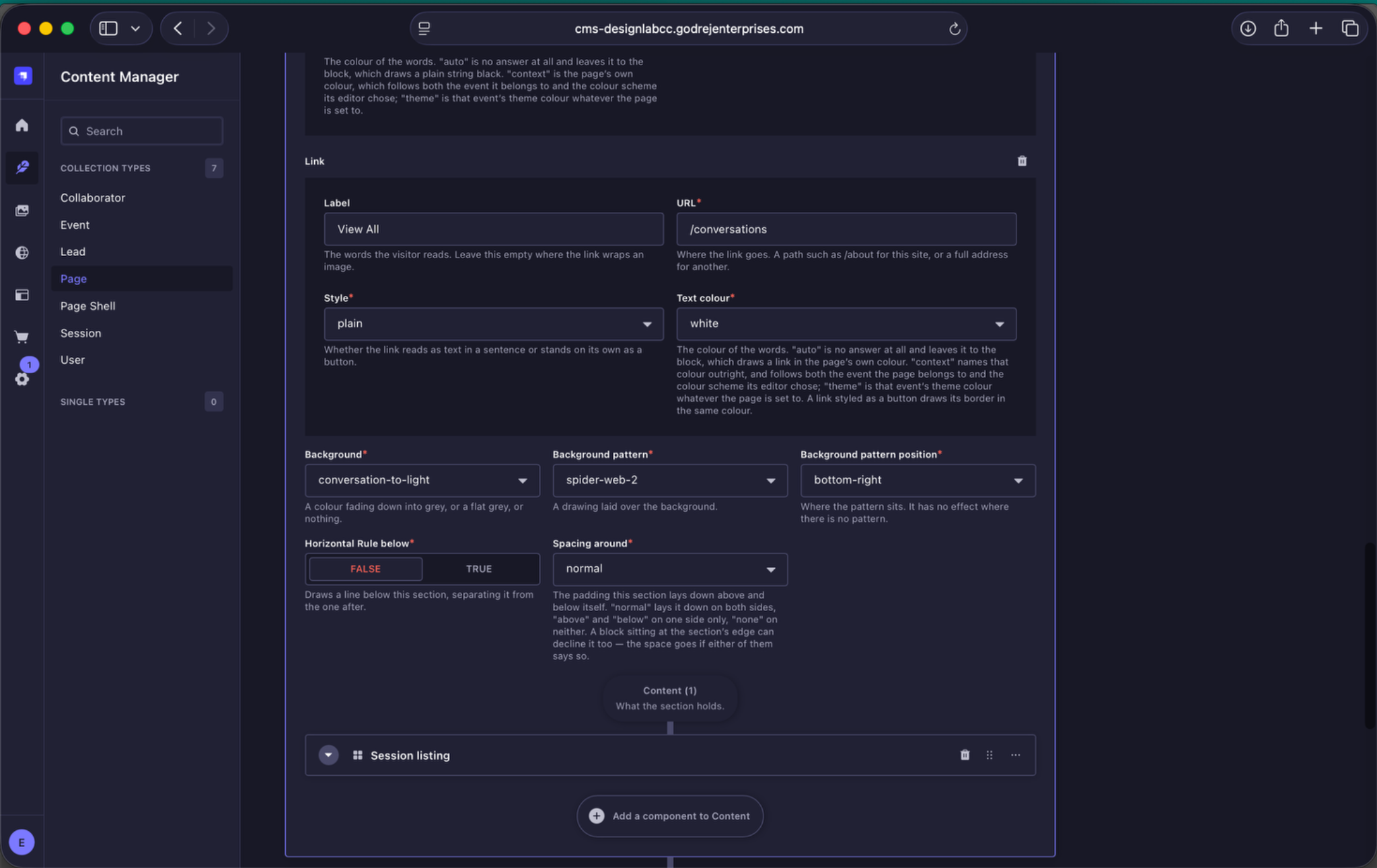Open the Event collection type
Image resolution: width=1377 pixels, height=868 pixels.
[x=75, y=225]
